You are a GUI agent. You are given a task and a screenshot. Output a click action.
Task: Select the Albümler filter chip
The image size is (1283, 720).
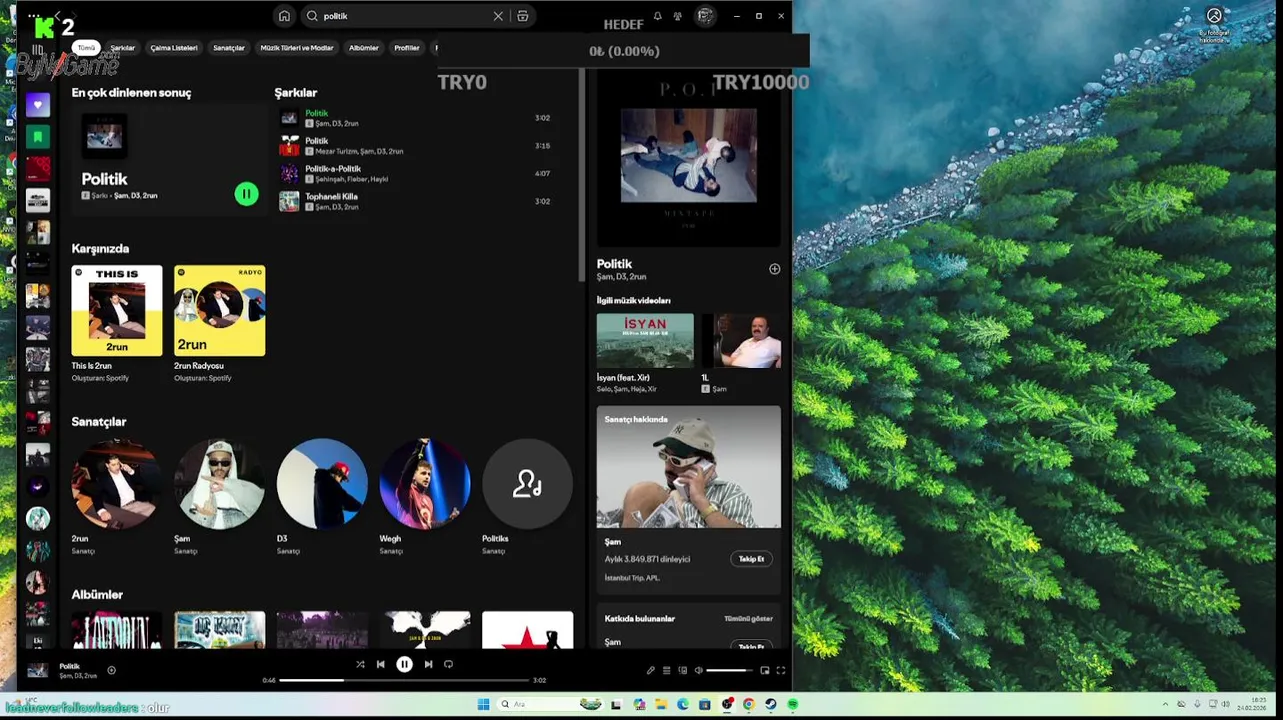pyautogui.click(x=364, y=47)
